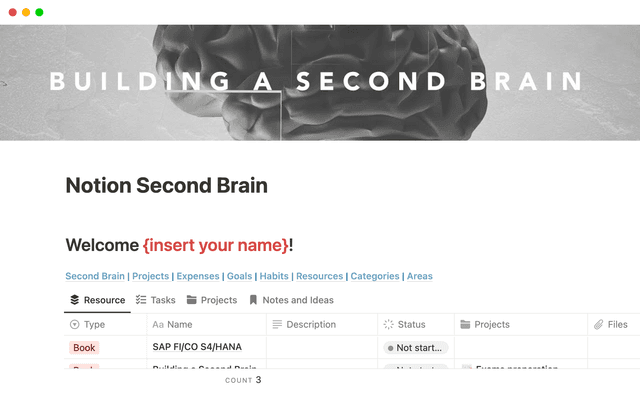This screenshot has width=640, height=400.
Task: Open the Book type tag selector
Action: [x=85, y=347]
